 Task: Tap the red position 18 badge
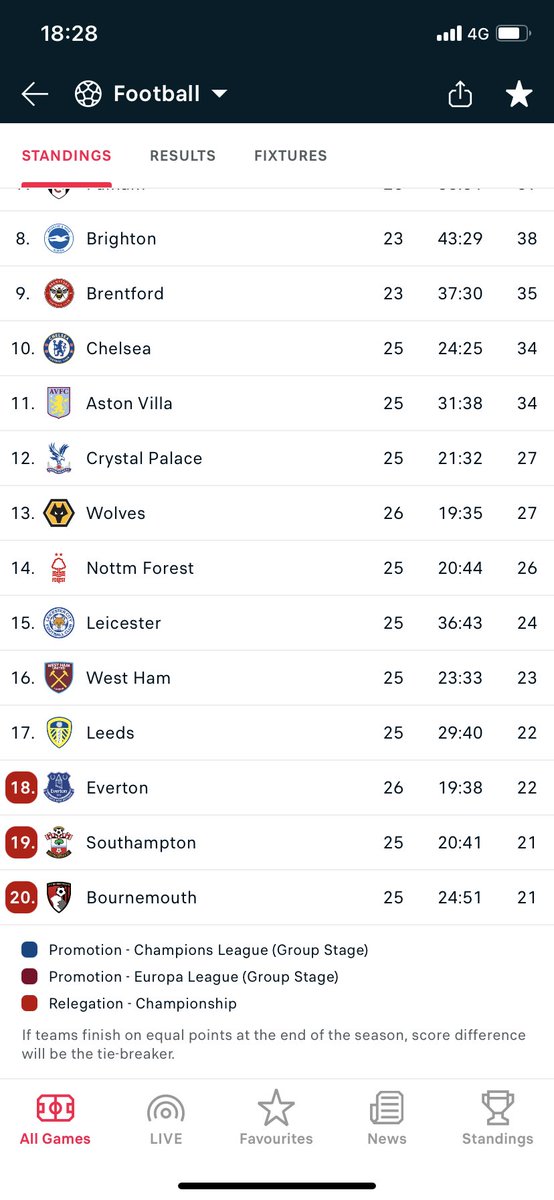click(21, 788)
